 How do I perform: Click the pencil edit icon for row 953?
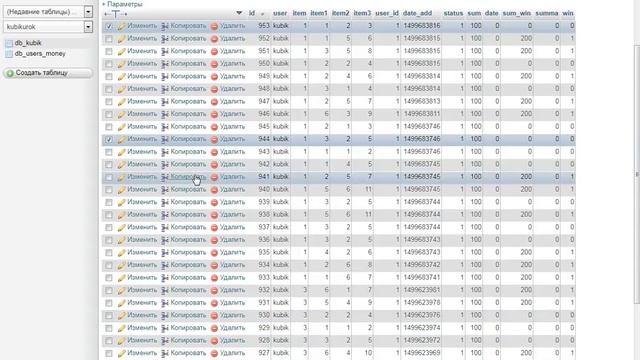point(122,26)
